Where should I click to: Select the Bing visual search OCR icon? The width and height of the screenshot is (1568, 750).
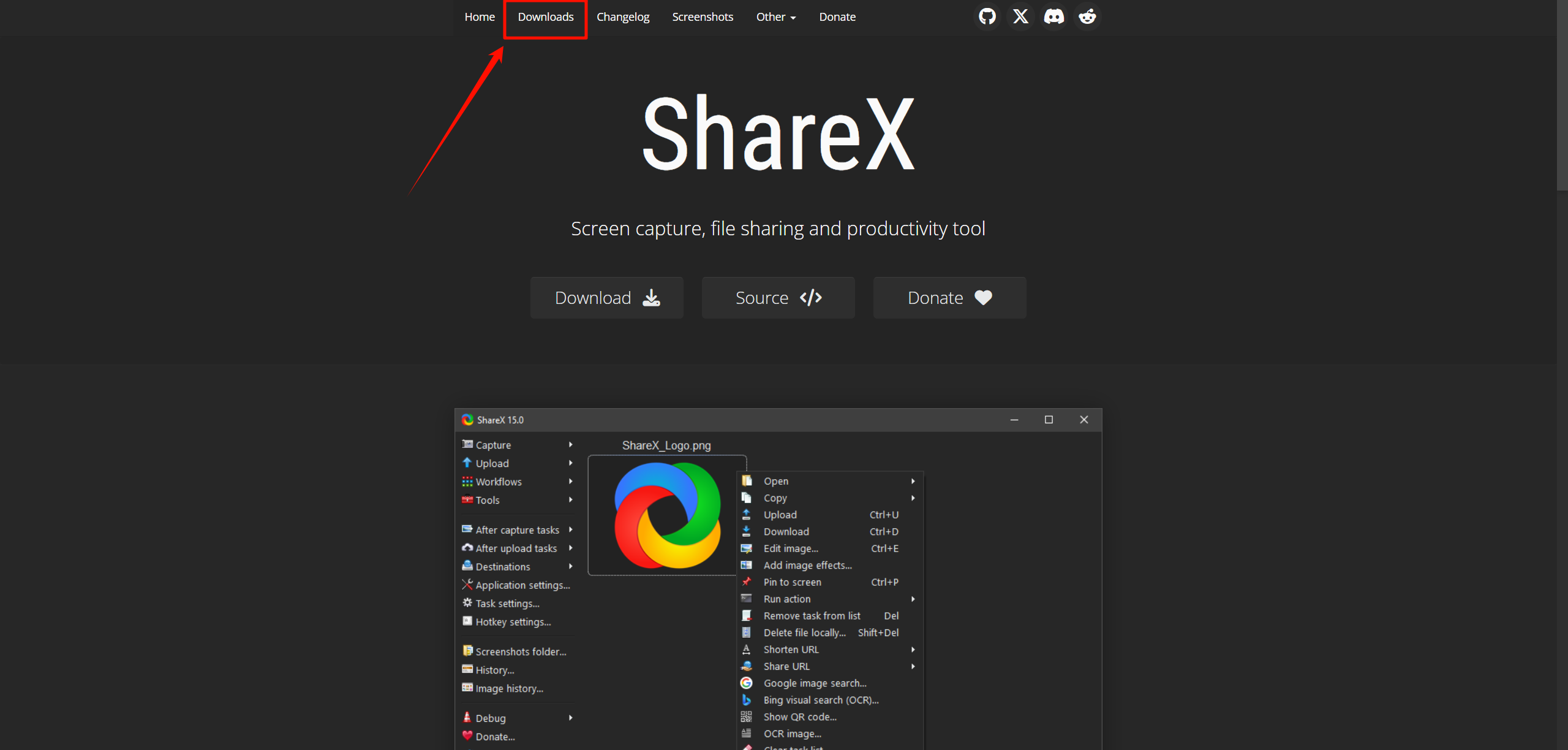[x=747, y=699]
